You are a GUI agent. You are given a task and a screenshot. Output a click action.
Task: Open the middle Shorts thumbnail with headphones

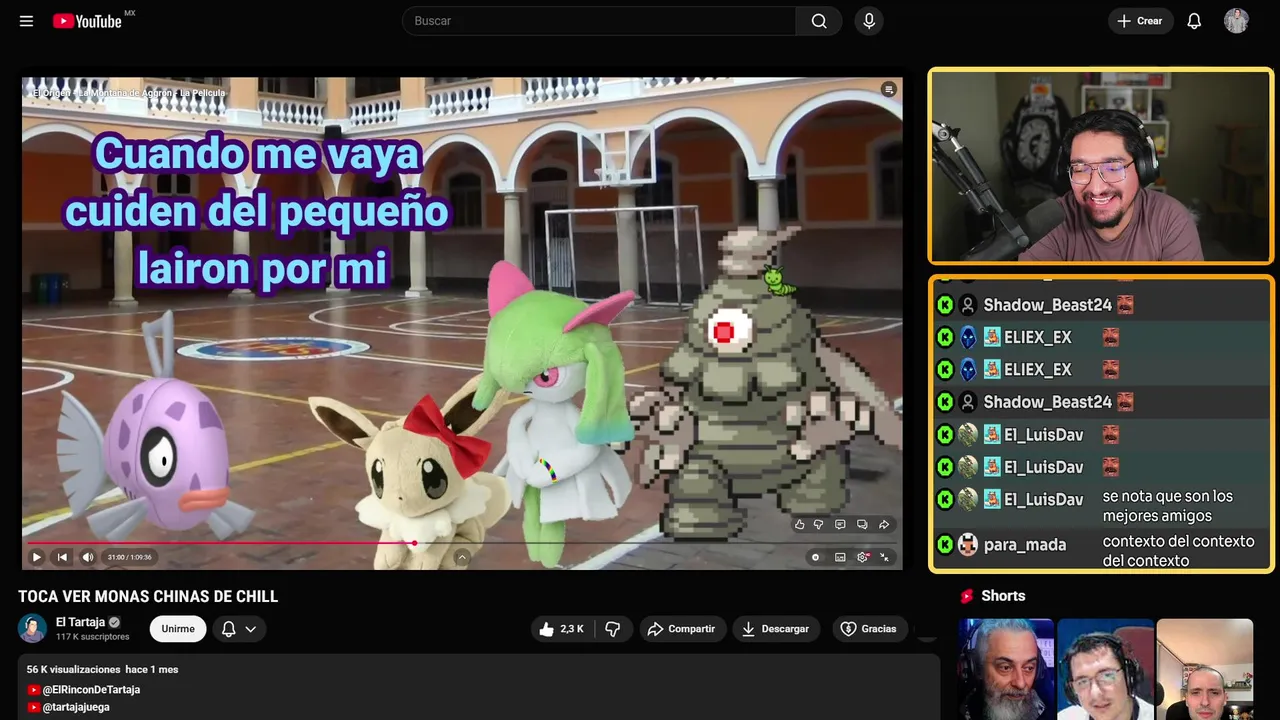click(x=1105, y=669)
